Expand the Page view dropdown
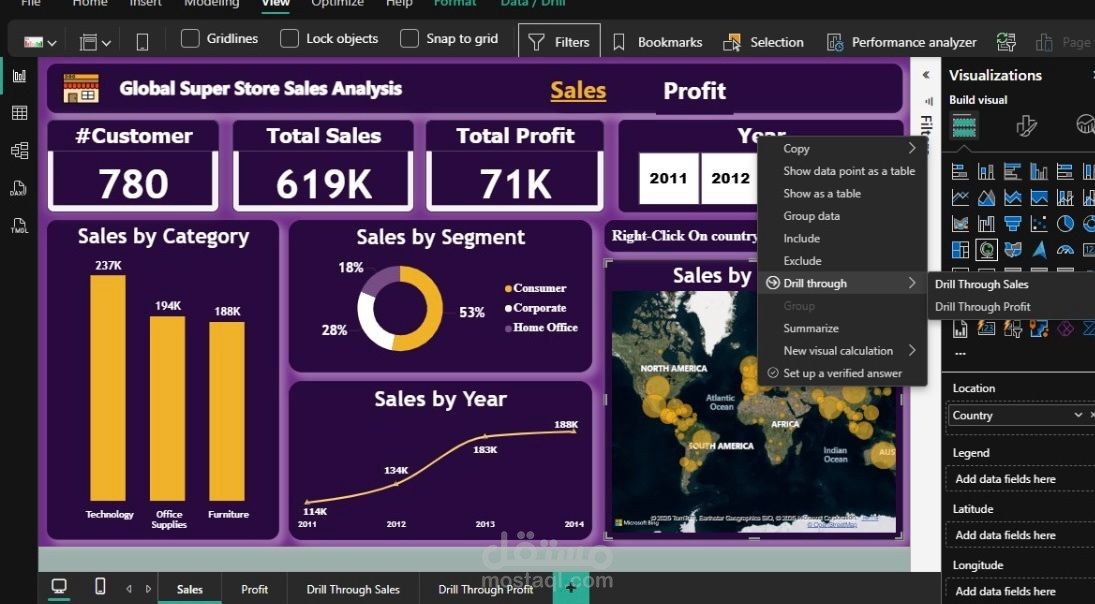Image resolution: width=1095 pixels, height=604 pixels. pos(97,42)
